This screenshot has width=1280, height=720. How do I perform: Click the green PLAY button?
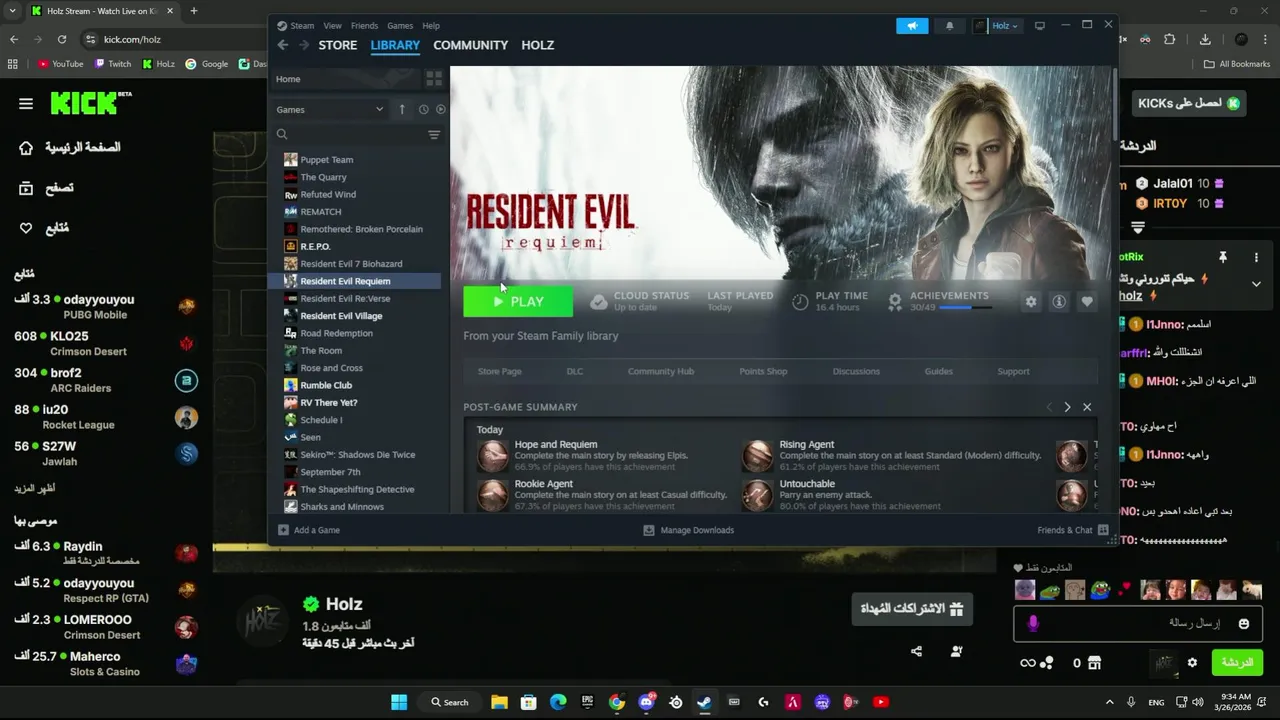tap(518, 301)
